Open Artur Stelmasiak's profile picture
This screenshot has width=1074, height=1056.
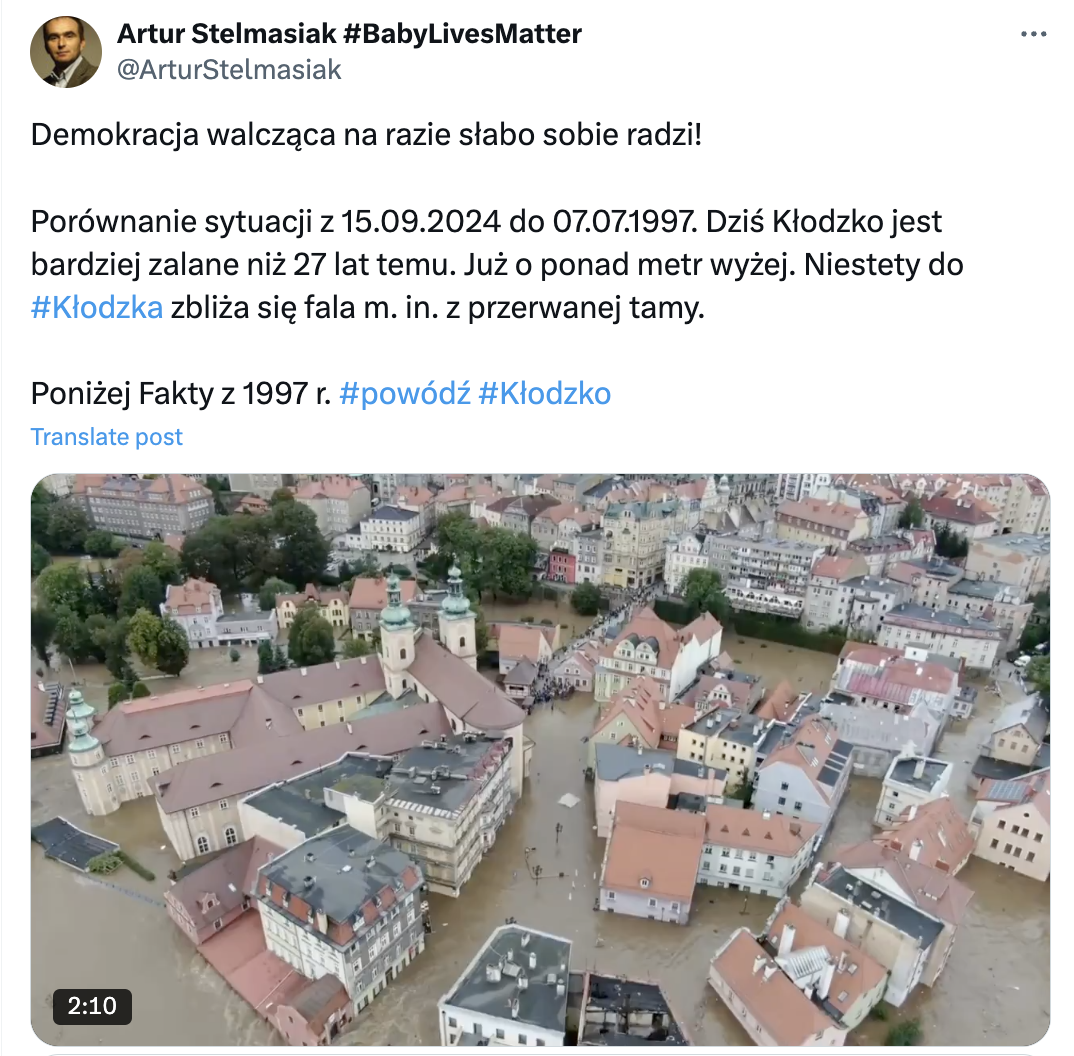tap(66, 52)
